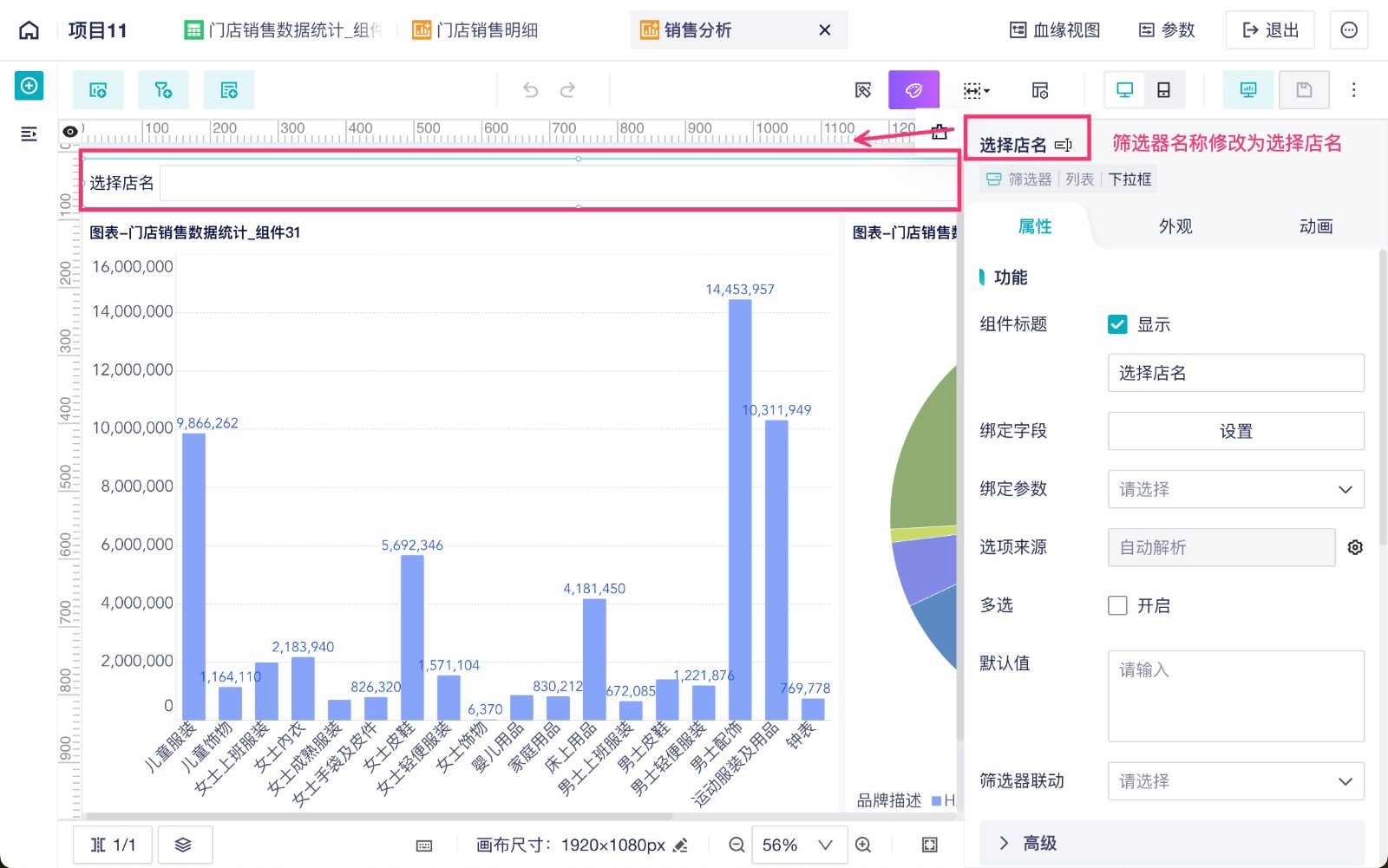Image resolution: width=1388 pixels, height=868 pixels.
Task: Click the save disk icon
Action: click(x=1304, y=90)
